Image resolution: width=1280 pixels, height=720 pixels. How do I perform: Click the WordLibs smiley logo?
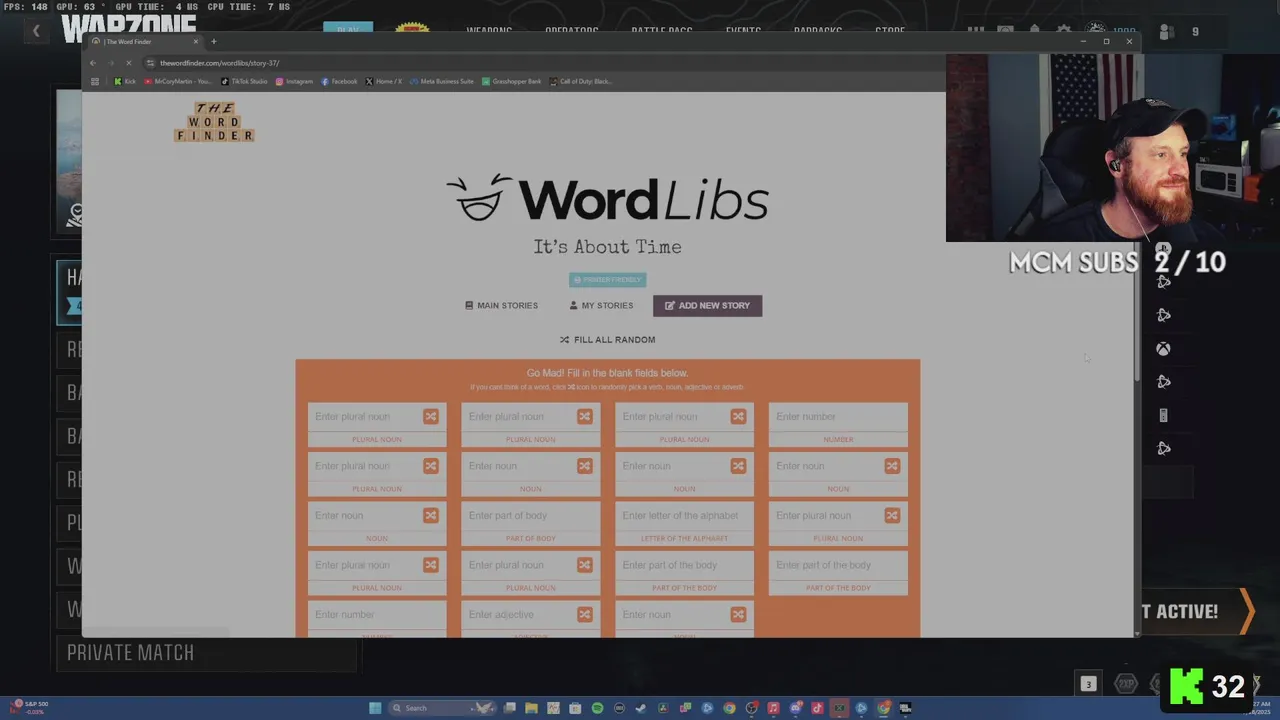pos(479,197)
